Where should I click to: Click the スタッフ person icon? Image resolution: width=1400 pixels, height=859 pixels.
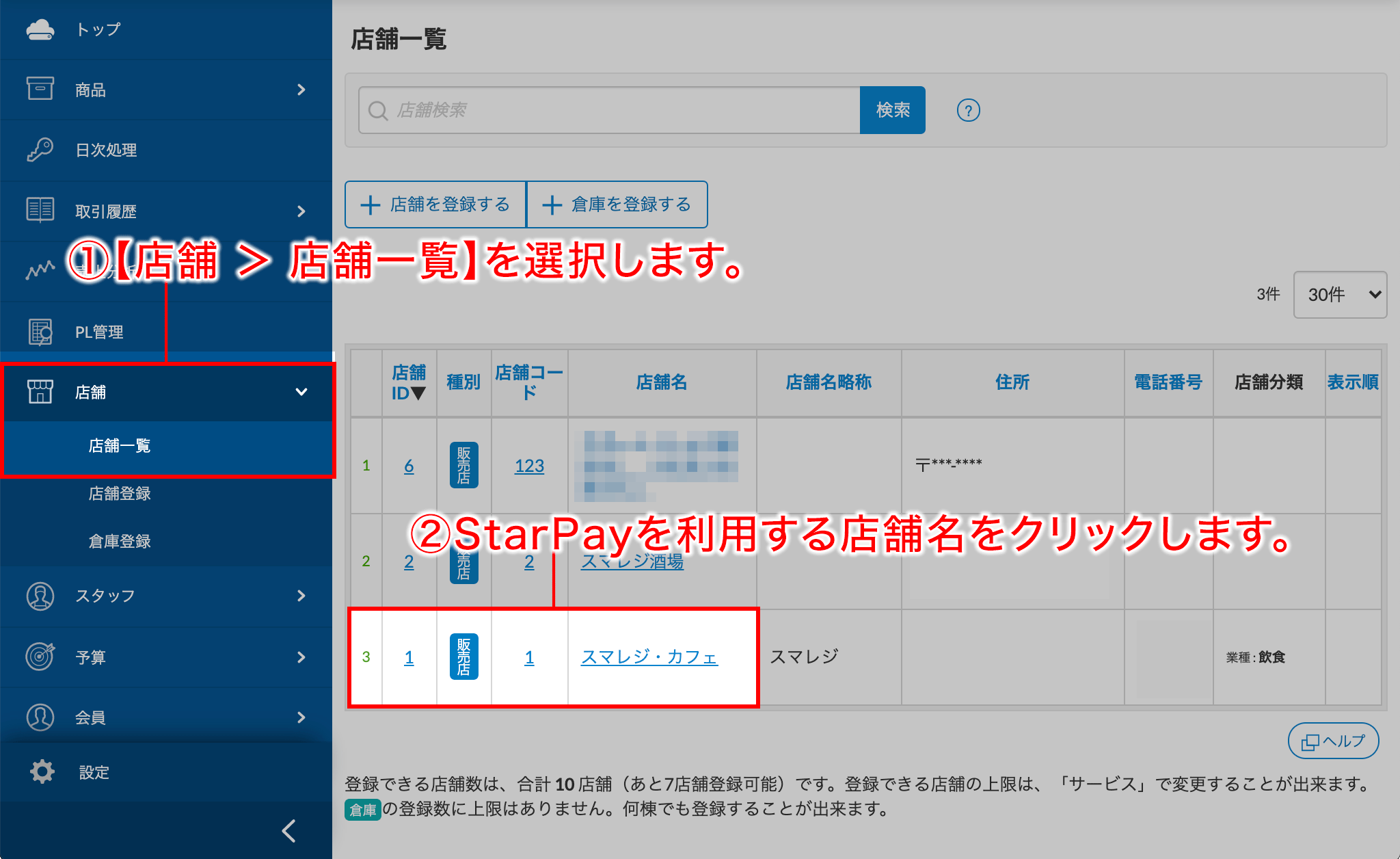pos(40,596)
